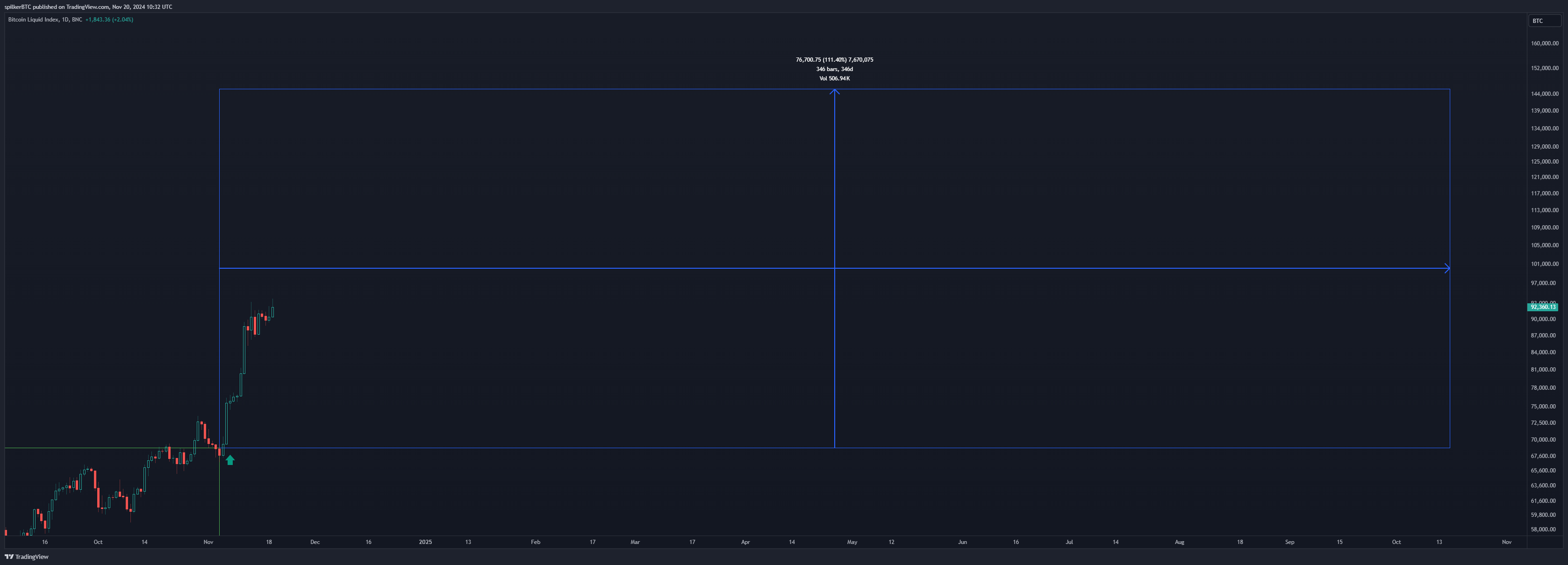
Task: Click the 105,000.00 price axis label
Action: coord(1545,245)
